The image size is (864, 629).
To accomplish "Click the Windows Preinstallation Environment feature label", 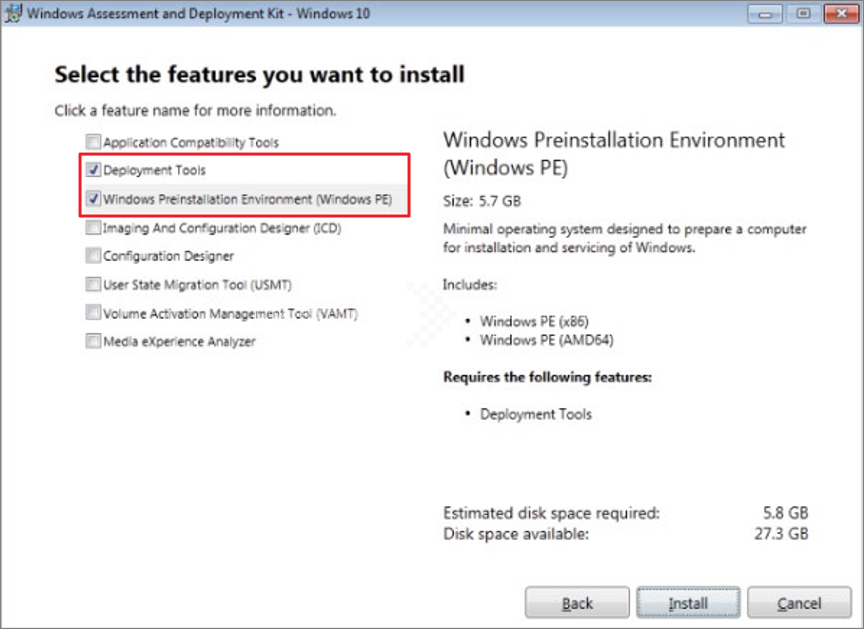I will tap(247, 200).
